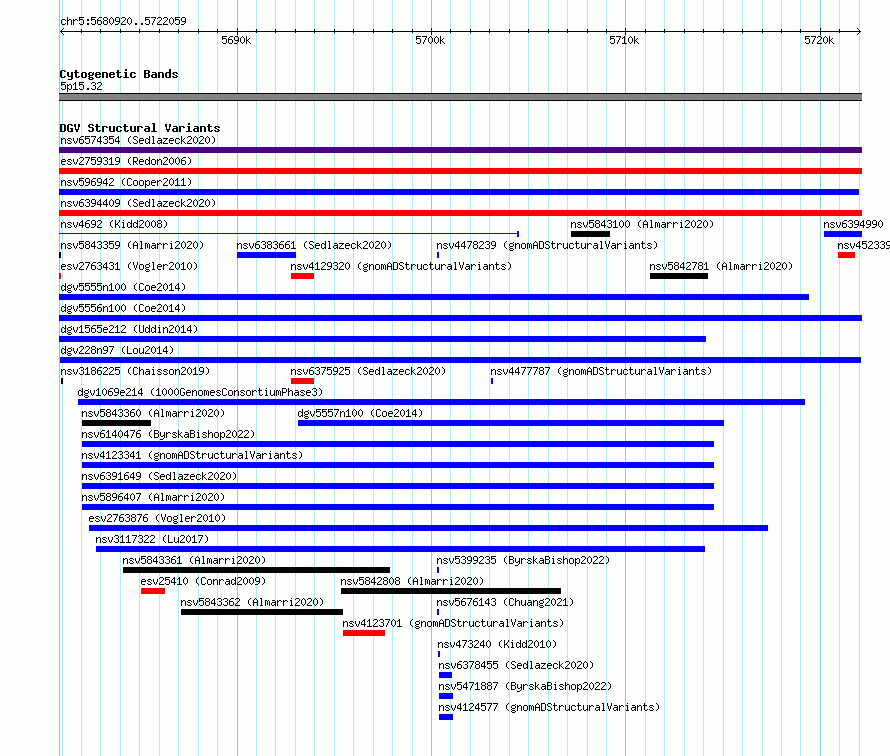Open nsv6383661 (Sedlazeck2020) blue feature

[266, 255]
